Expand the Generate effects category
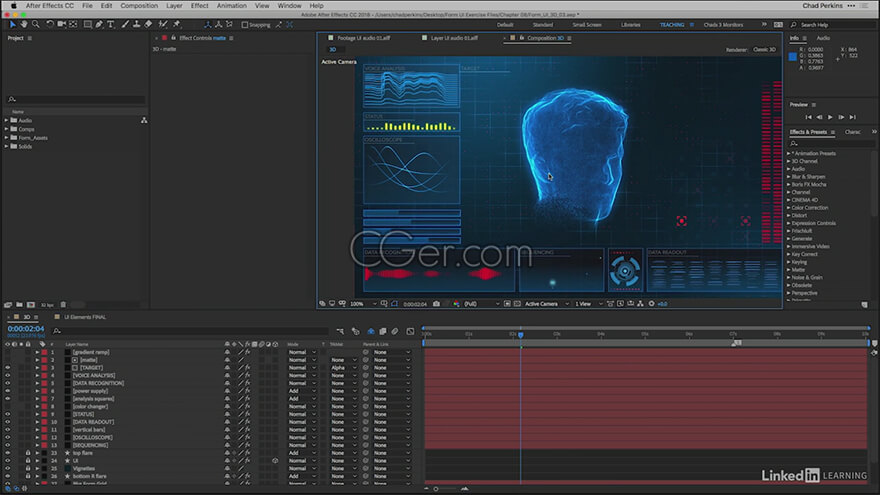Viewport: 880px width, 495px height. [789, 239]
